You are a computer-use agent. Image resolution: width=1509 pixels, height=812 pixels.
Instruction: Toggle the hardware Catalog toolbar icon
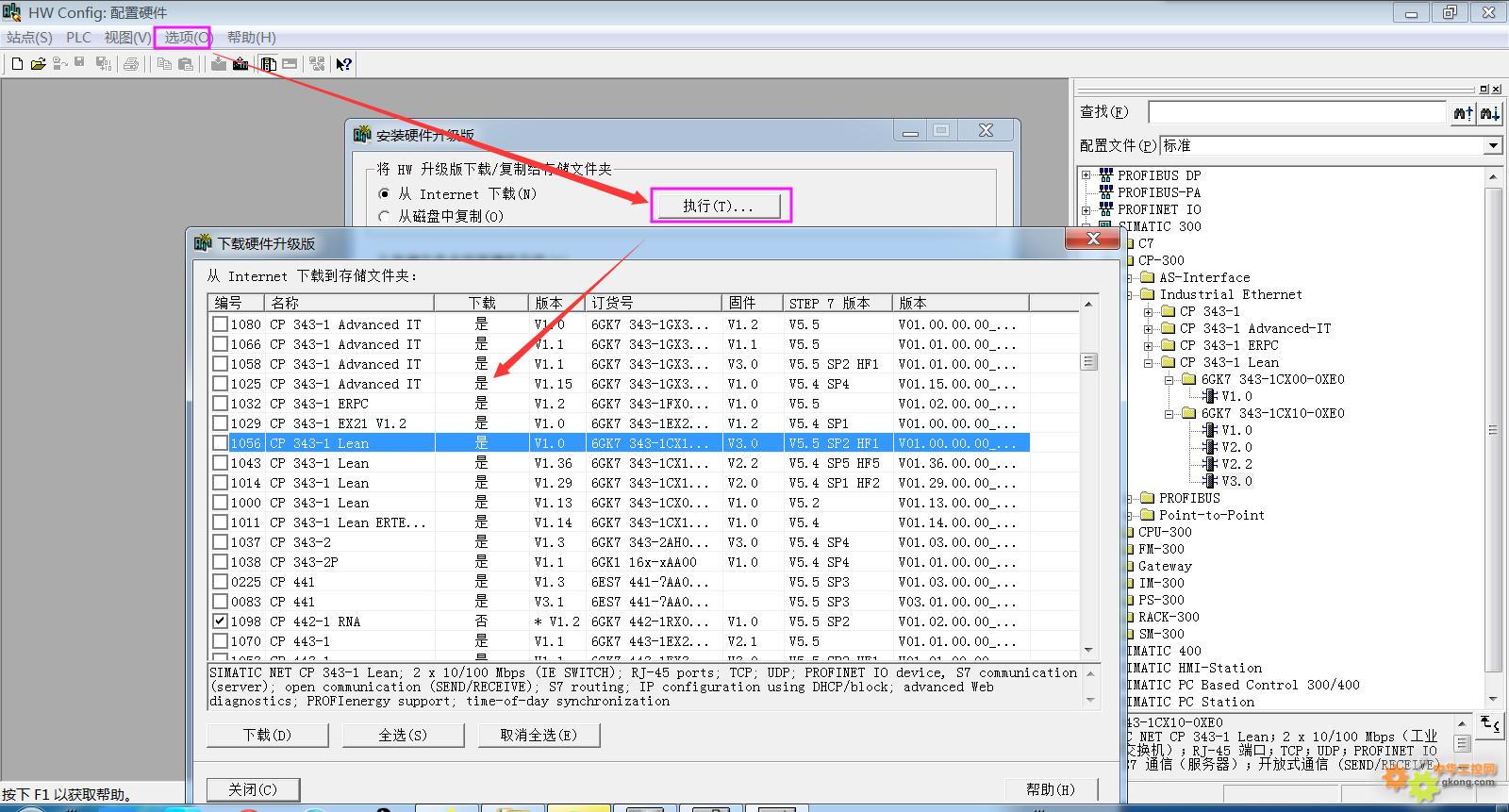(269, 64)
